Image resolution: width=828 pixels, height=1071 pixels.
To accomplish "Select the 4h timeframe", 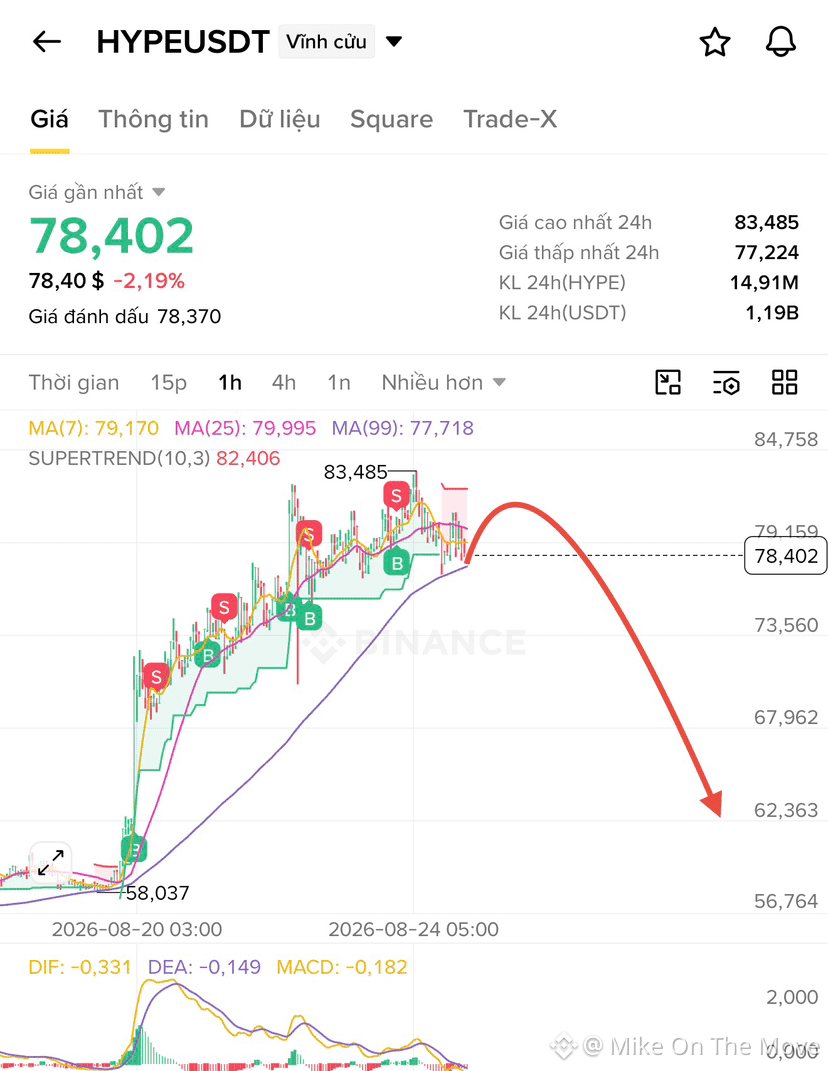I will (284, 382).
